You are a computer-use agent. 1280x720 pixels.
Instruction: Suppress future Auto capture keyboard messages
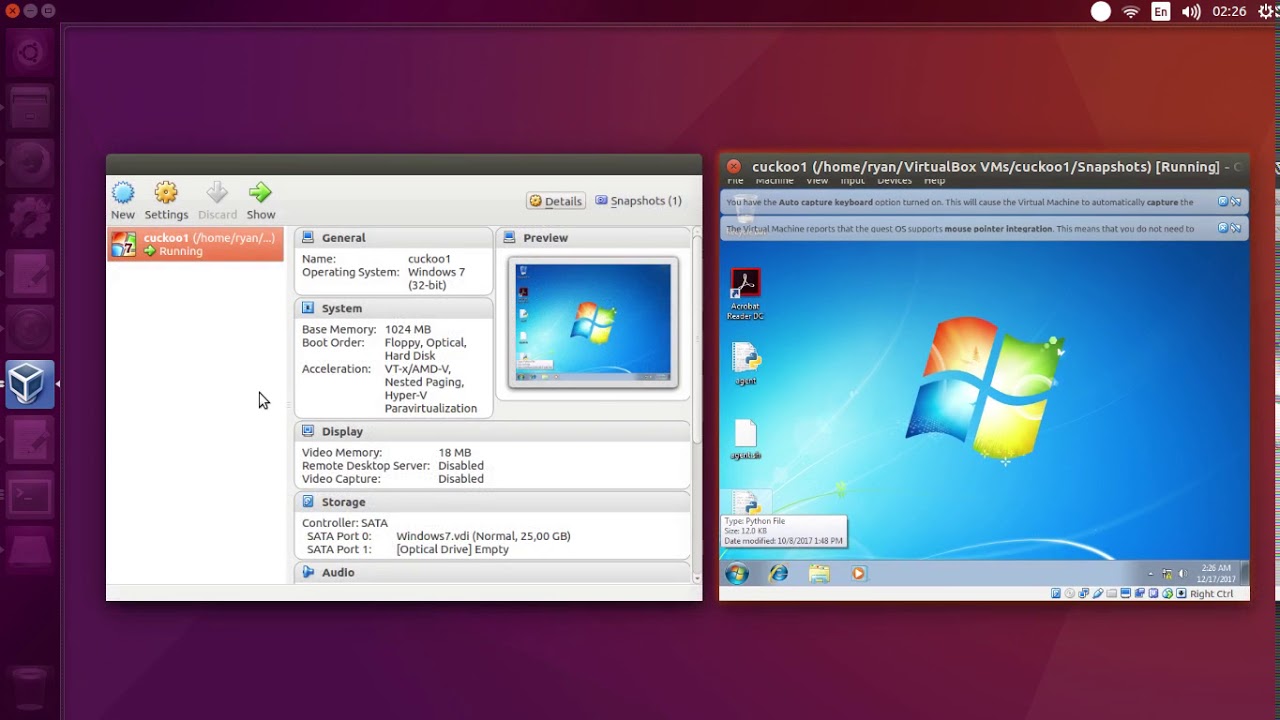[x=1236, y=202]
